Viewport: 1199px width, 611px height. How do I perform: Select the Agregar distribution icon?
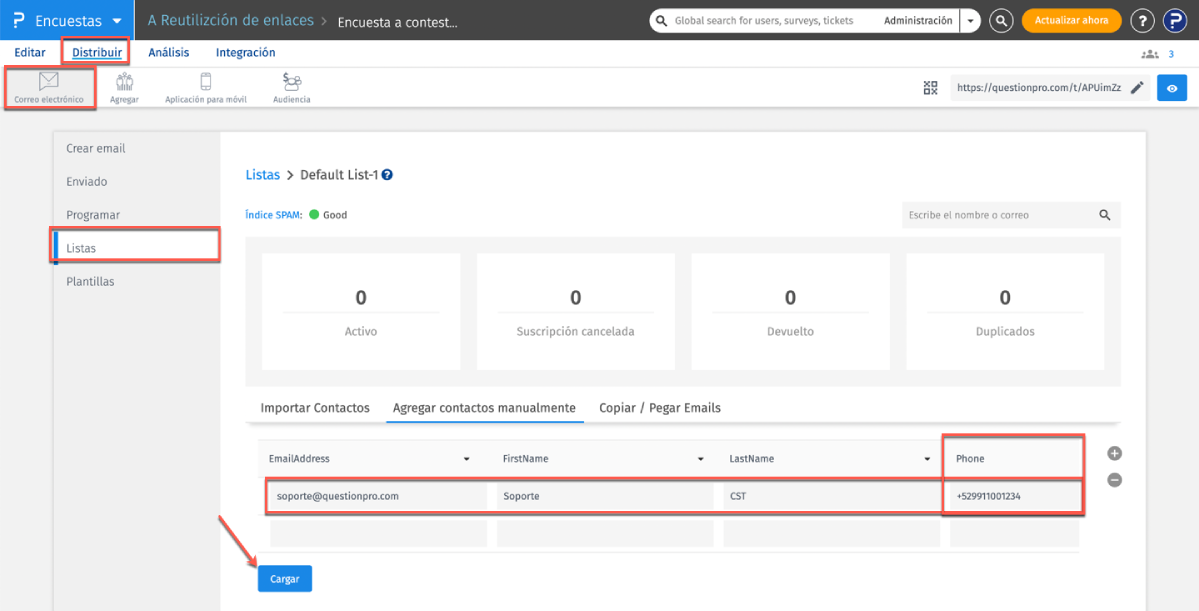[x=124, y=83]
